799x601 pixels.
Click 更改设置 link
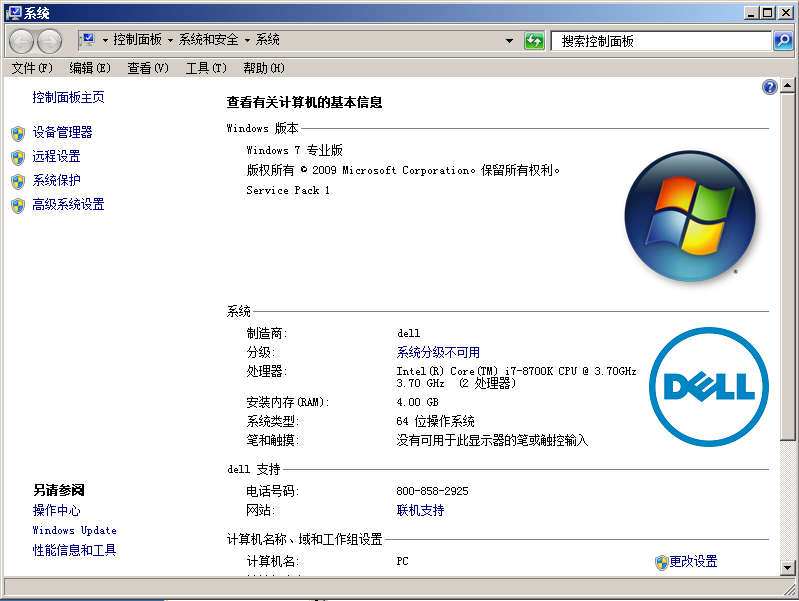coord(693,562)
